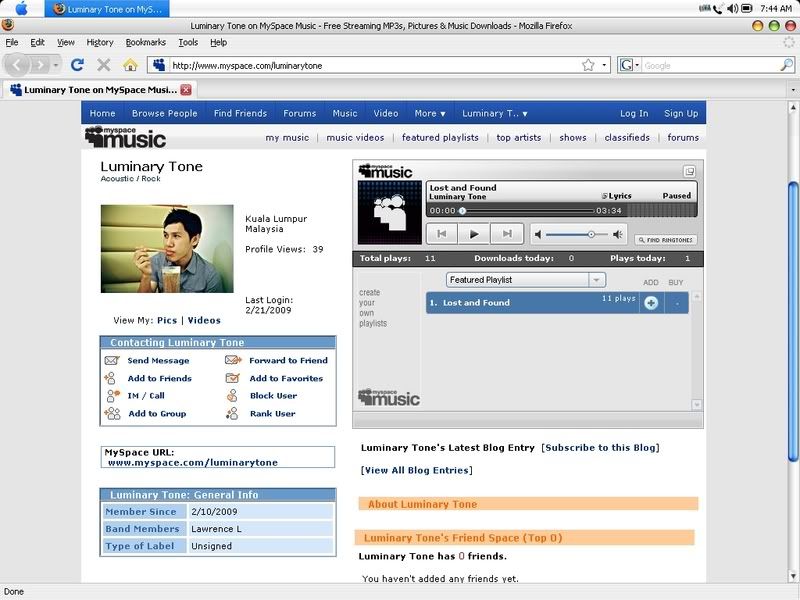Skip to the next track
The width and height of the screenshot is (800, 600).
[x=507, y=234]
